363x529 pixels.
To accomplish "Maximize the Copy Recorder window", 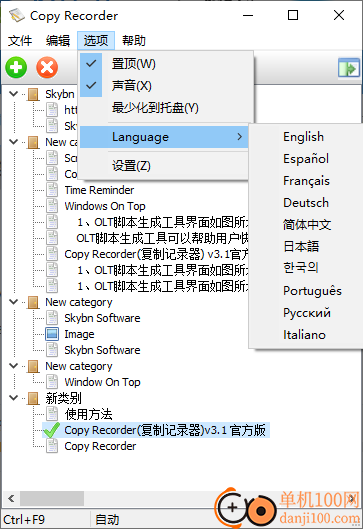I will click(293, 15).
